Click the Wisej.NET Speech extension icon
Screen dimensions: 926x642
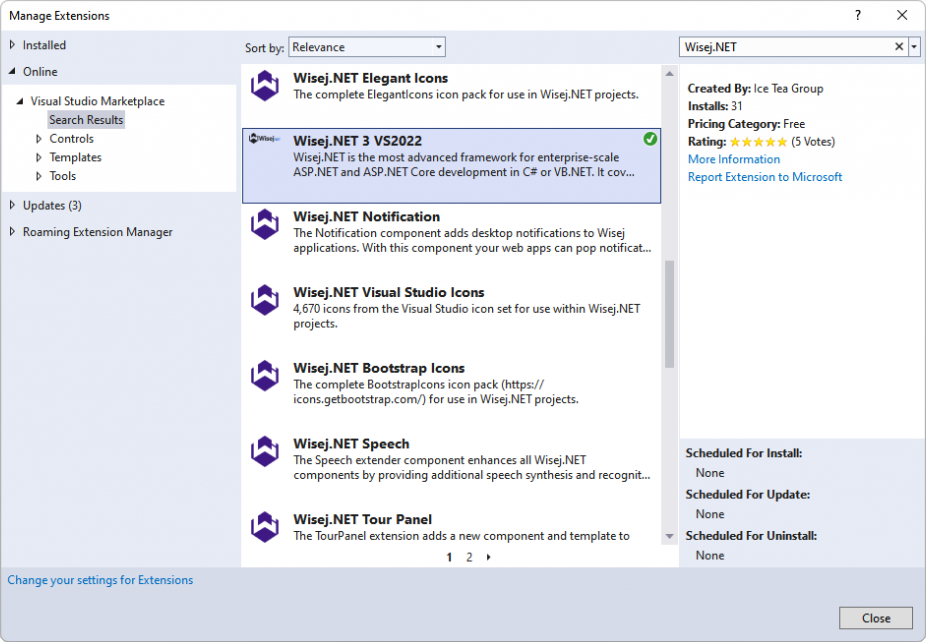tap(265, 452)
